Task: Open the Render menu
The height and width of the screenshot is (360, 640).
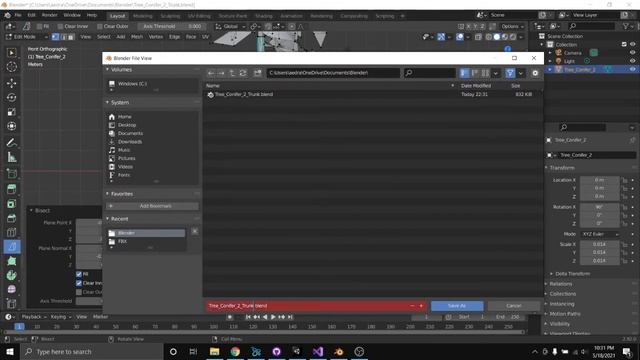Action: pyautogui.click(x=49, y=15)
